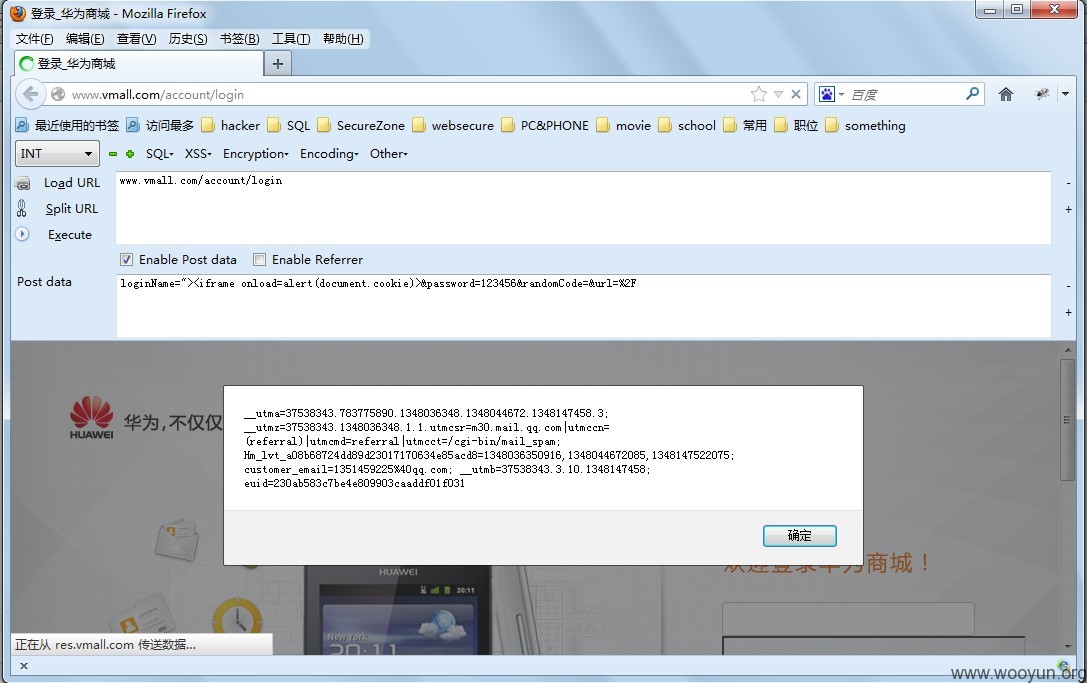Open the 工具(T) menu
The image size is (1087, 683).
(291, 39)
